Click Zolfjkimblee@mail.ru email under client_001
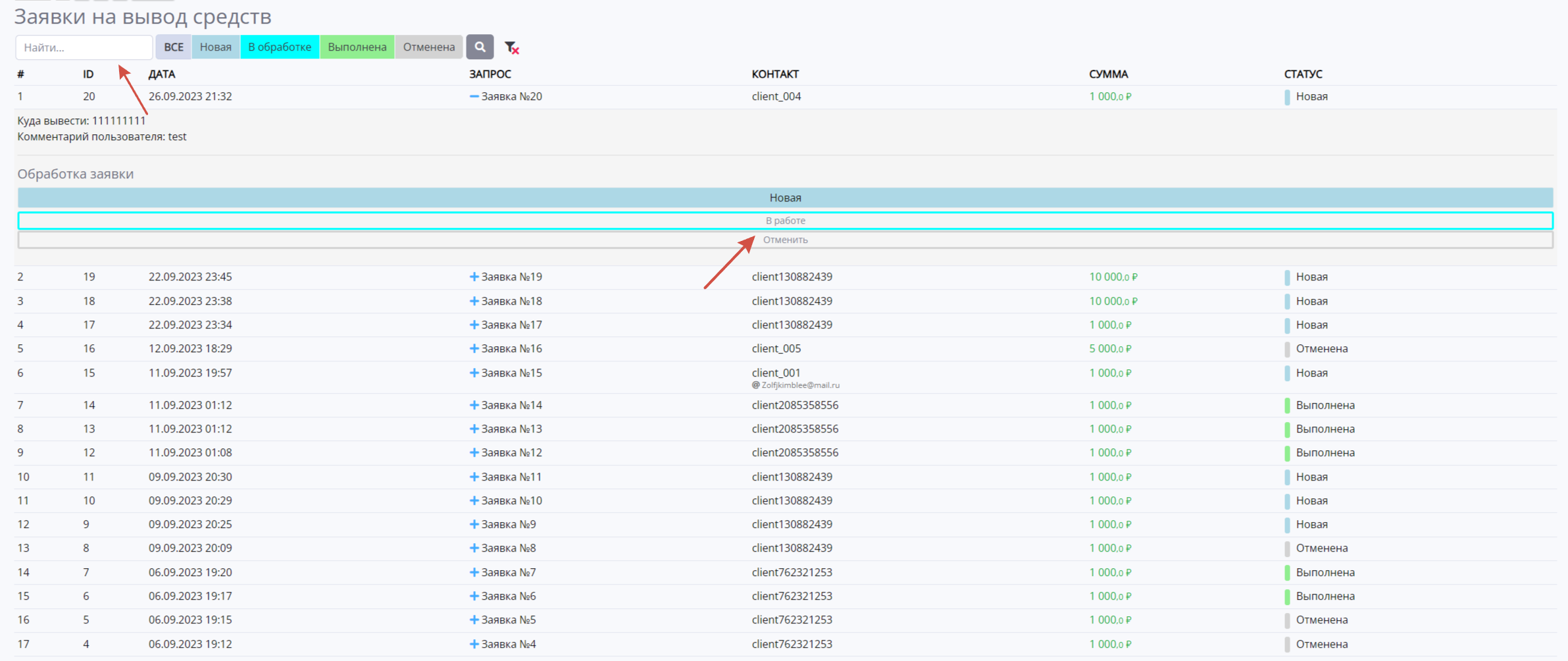Screen dimensions: 1568x661 (799, 385)
